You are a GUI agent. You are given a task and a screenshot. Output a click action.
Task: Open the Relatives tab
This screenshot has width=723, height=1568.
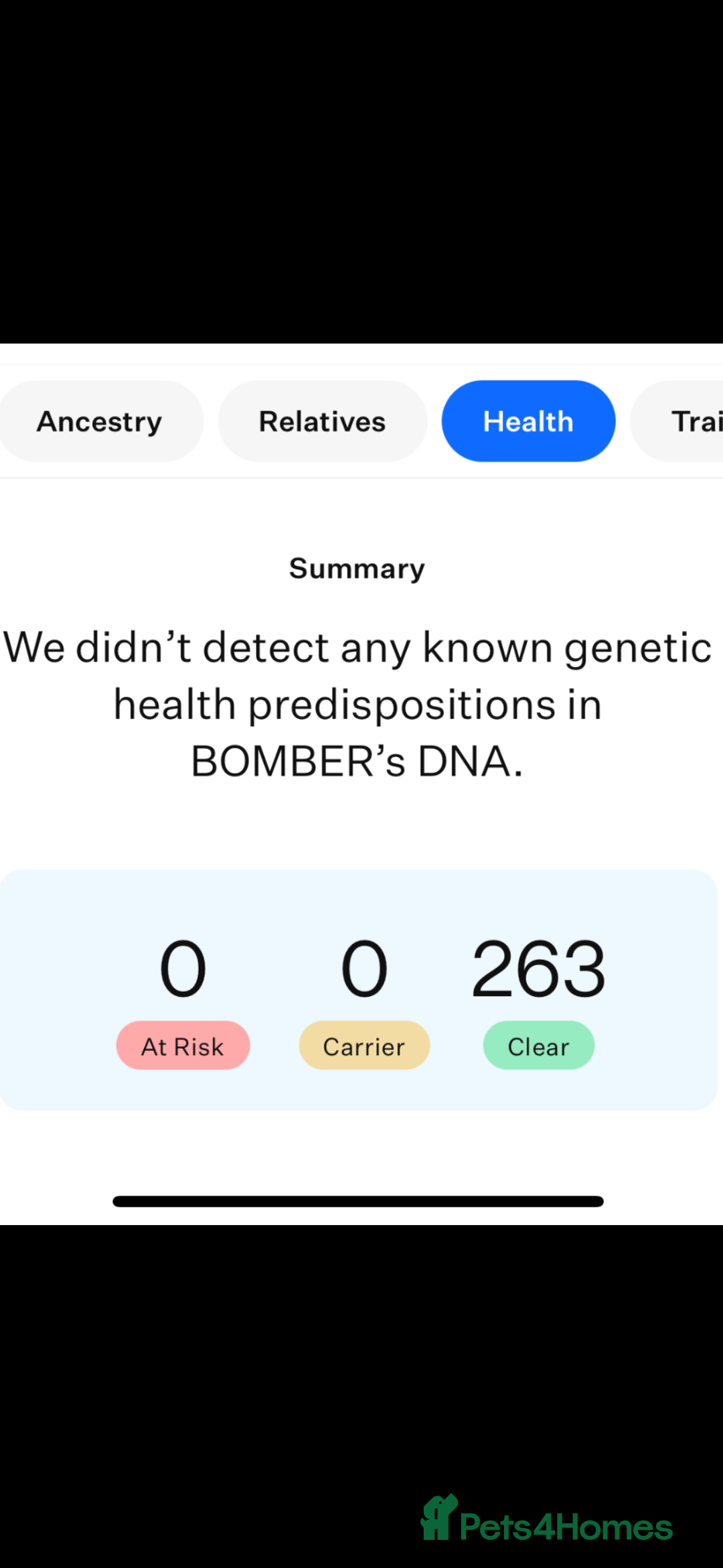(x=322, y=421)
